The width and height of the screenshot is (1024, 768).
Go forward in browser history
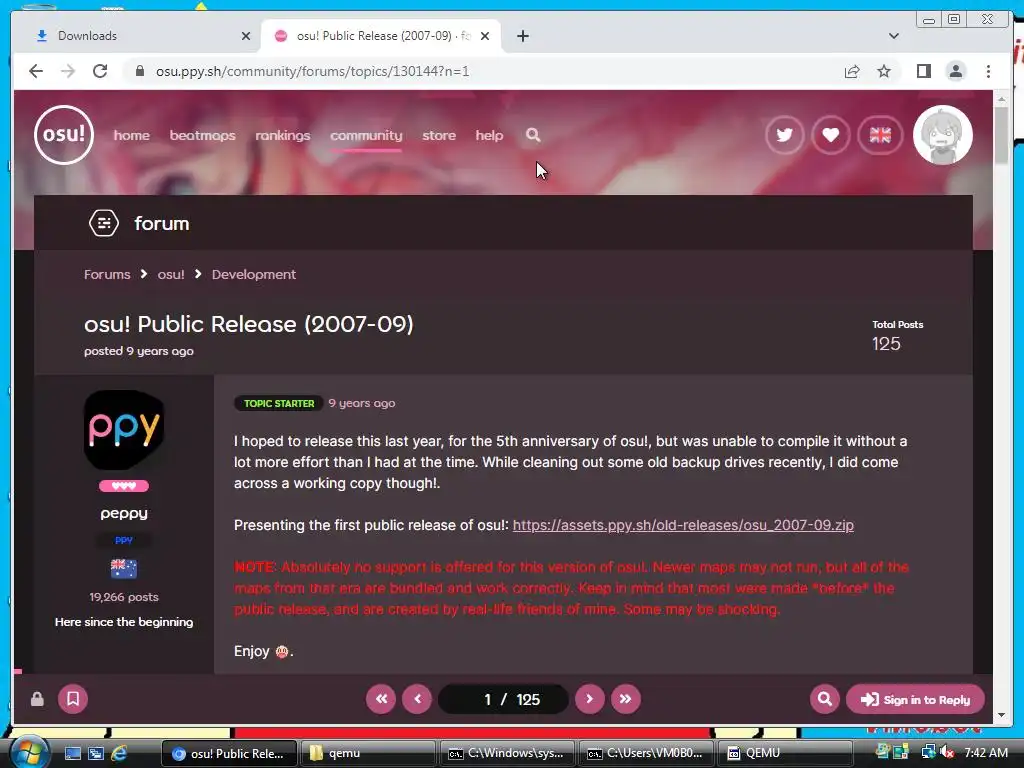click(68, 71)
